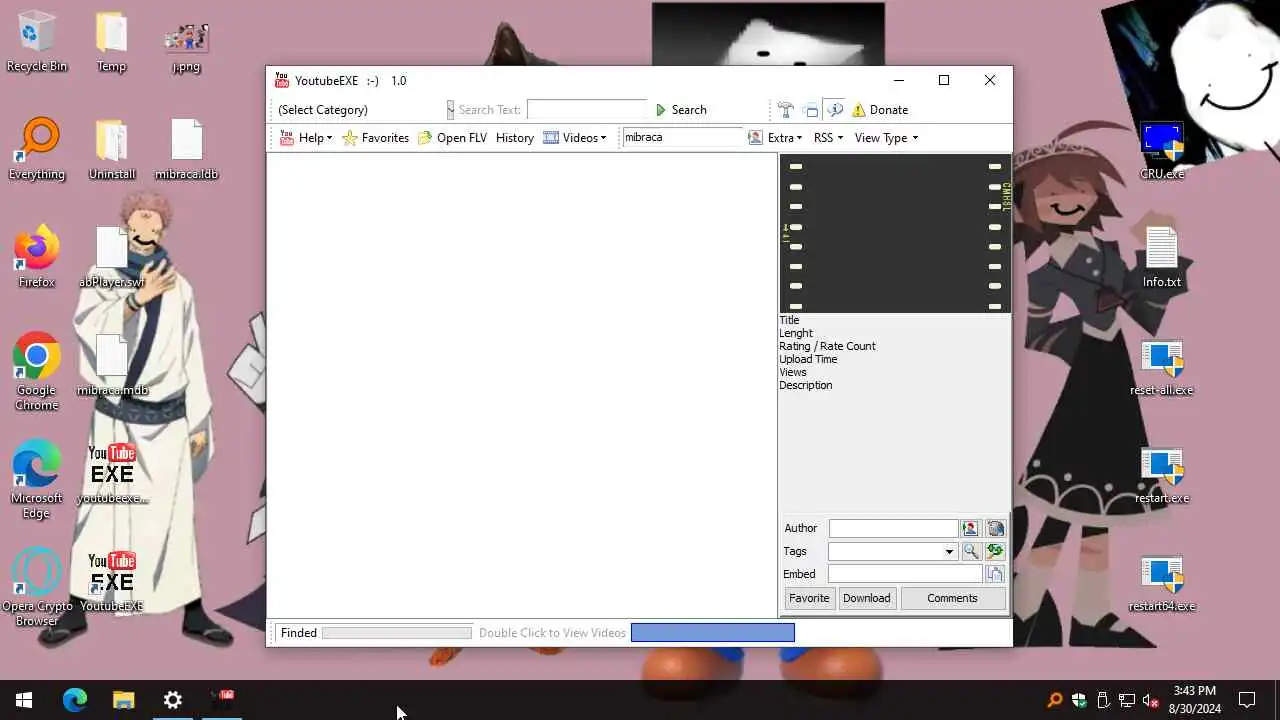Open File Explorer from taskbar

123,700
